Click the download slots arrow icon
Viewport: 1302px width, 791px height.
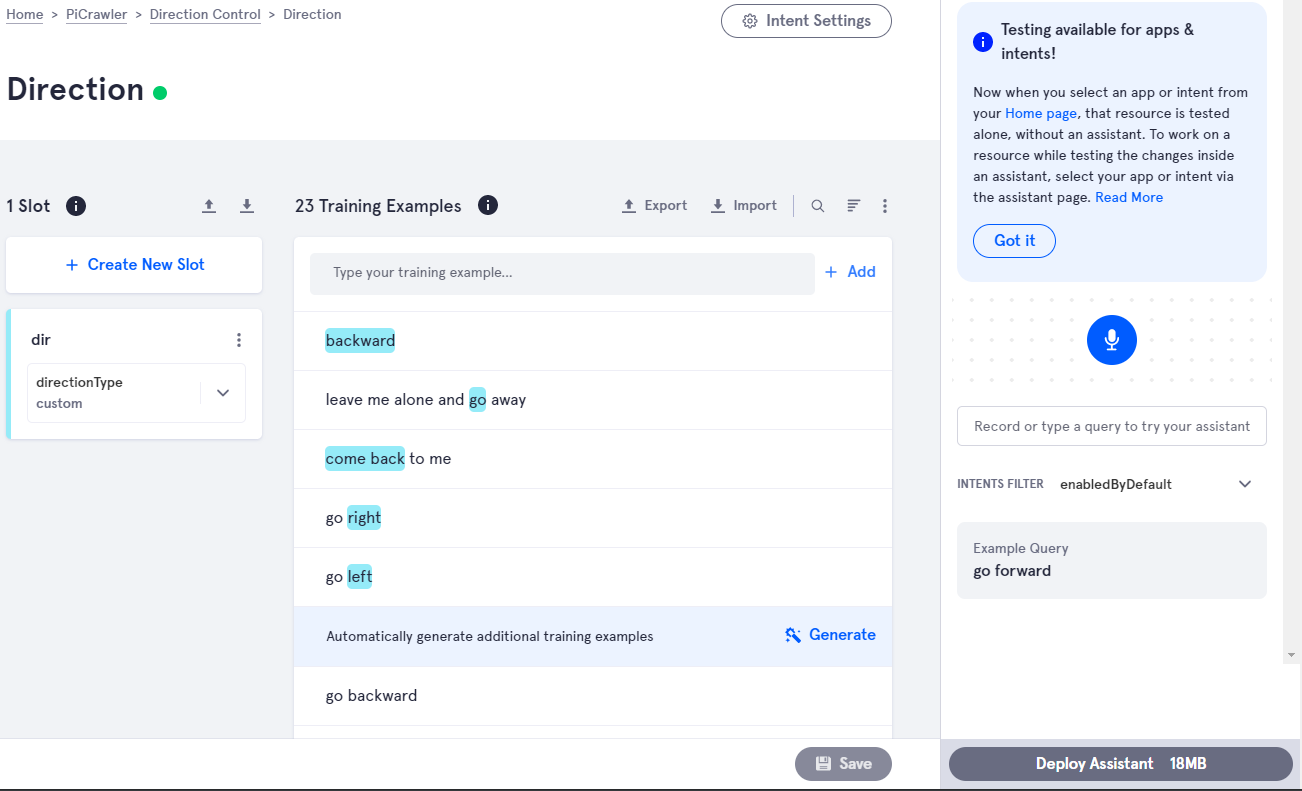247,206
